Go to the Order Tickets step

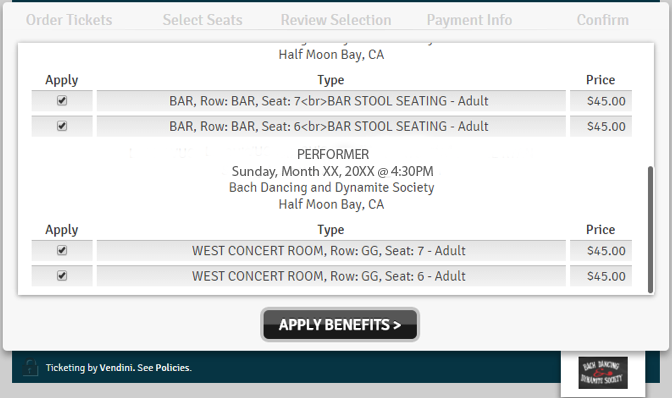click(x=69, y=20)
